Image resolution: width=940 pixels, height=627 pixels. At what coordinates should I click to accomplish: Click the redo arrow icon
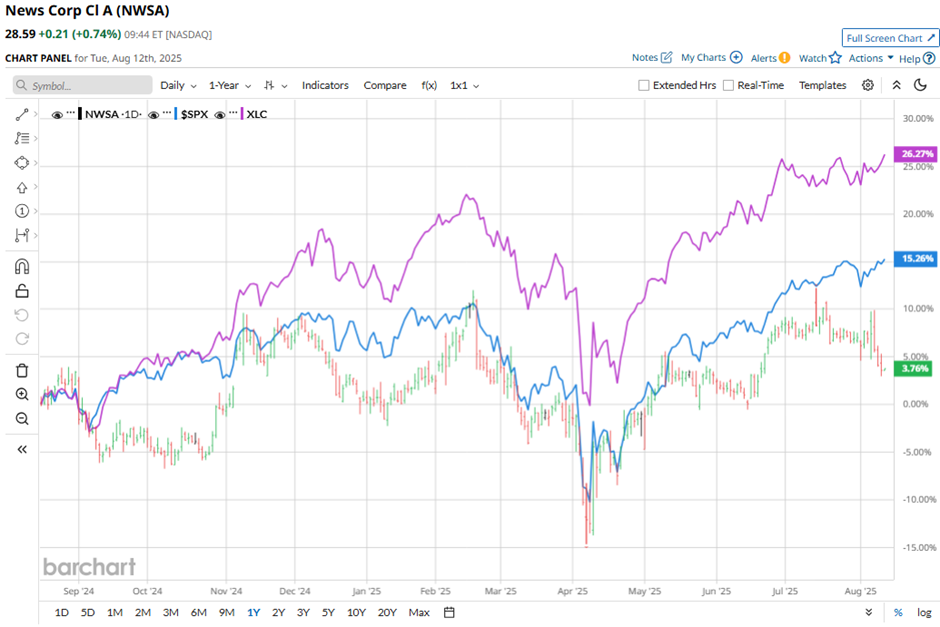[22, 339]
